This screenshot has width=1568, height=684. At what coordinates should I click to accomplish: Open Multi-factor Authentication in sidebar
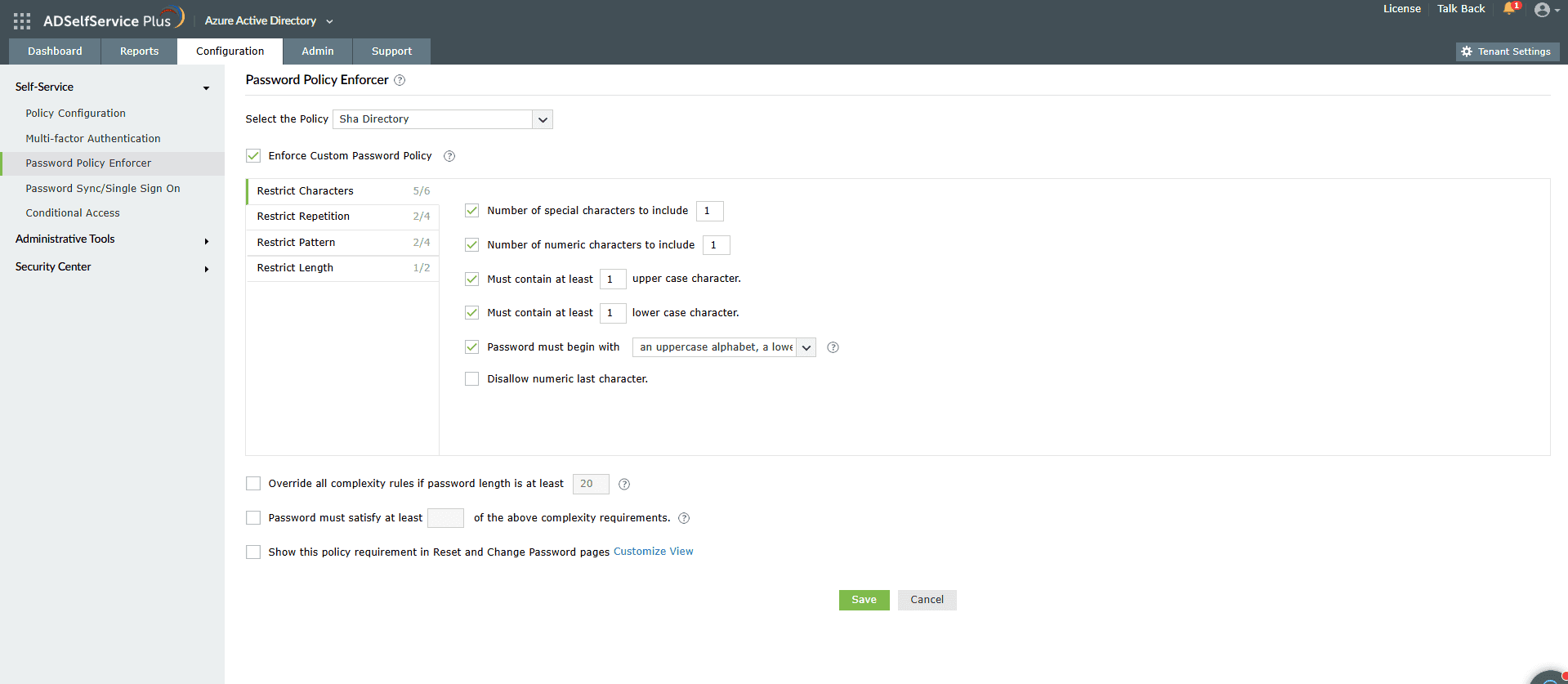click(93, 139)
